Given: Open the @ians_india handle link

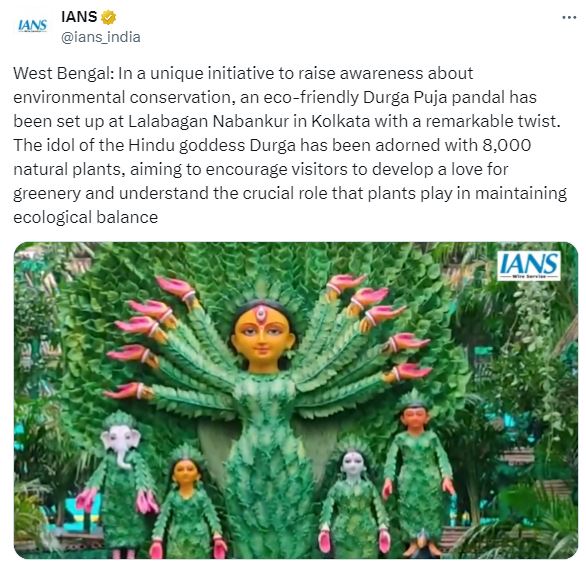Looking at the screenshot, I should click(x=101, y=37).
